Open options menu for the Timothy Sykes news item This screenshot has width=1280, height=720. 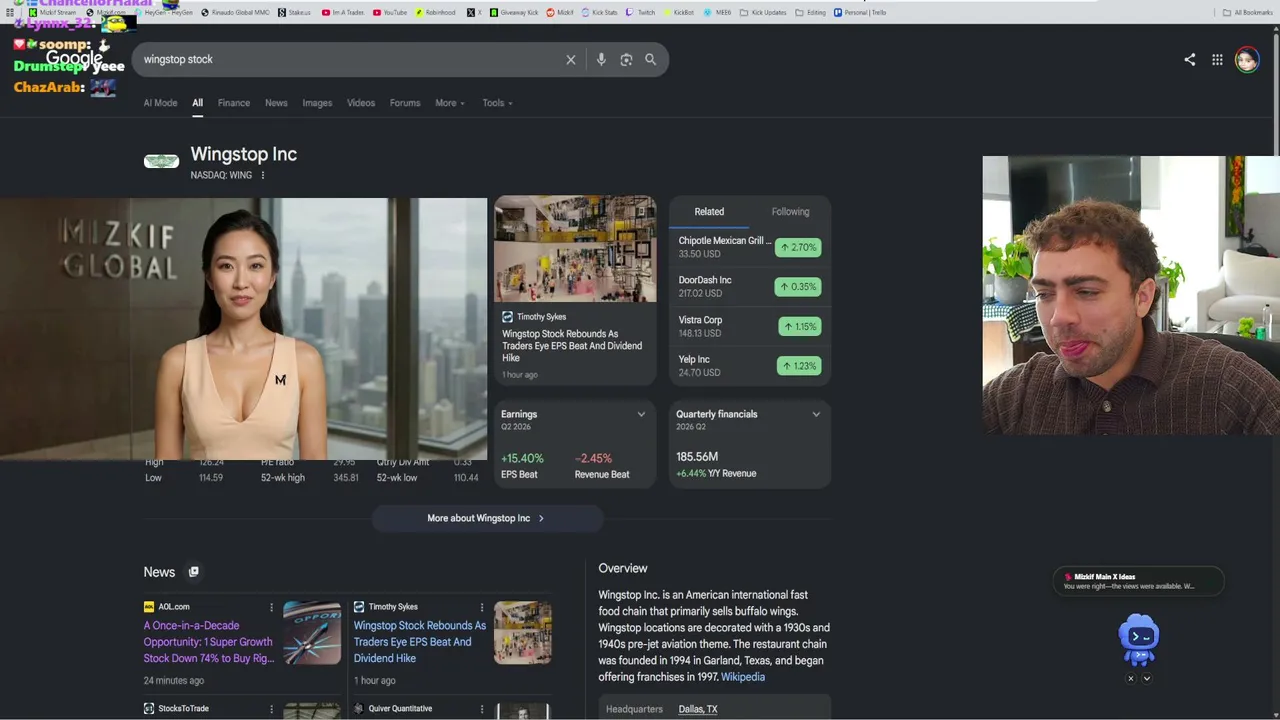[482, 607]
